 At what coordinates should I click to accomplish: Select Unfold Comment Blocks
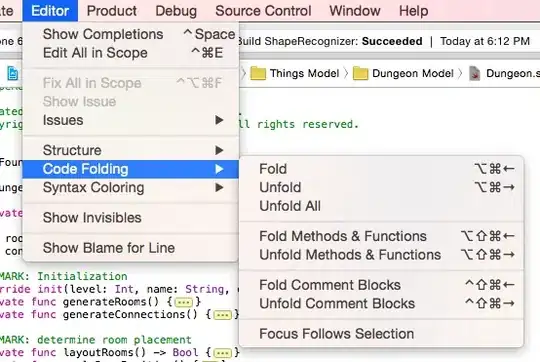[382, 303]
